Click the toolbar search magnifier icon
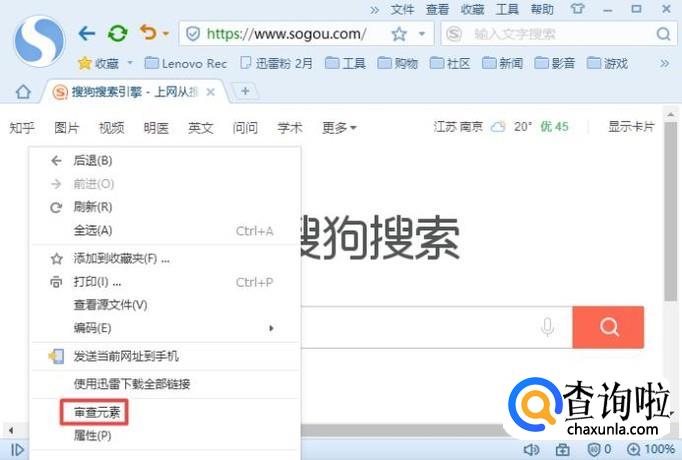 [x=663, y=34]
